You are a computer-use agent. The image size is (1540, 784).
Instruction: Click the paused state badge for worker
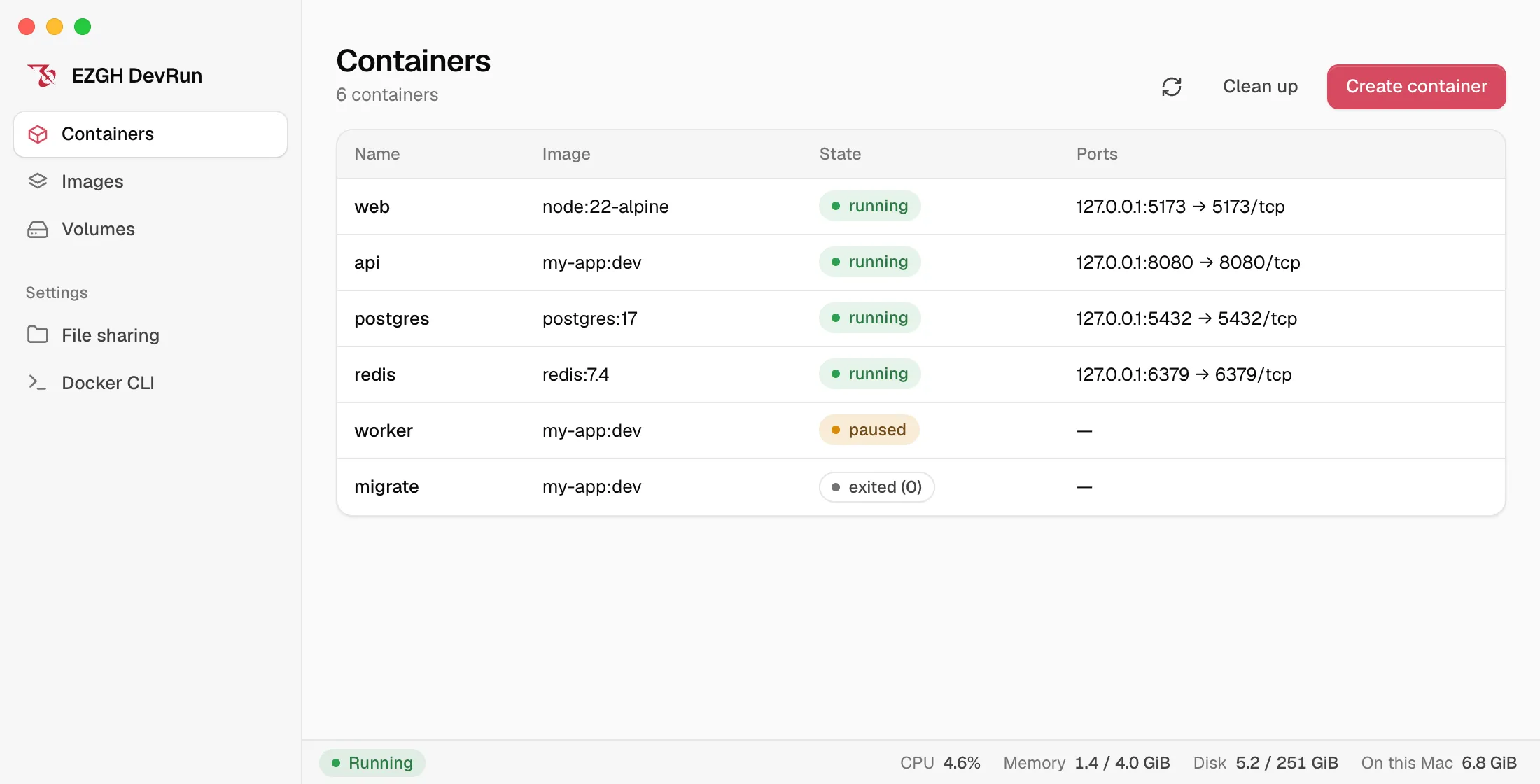869,430
